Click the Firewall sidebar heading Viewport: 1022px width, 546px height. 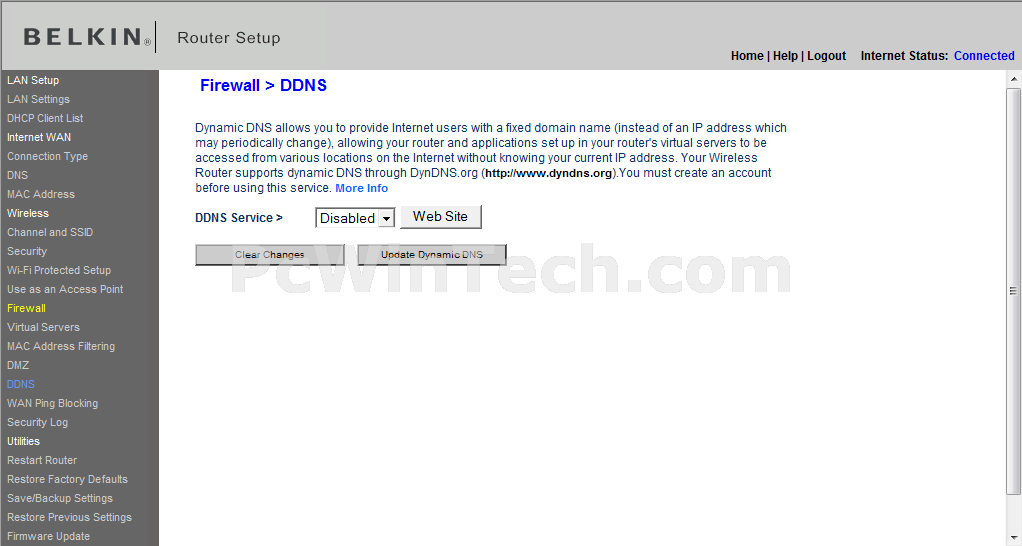point(27,308)
